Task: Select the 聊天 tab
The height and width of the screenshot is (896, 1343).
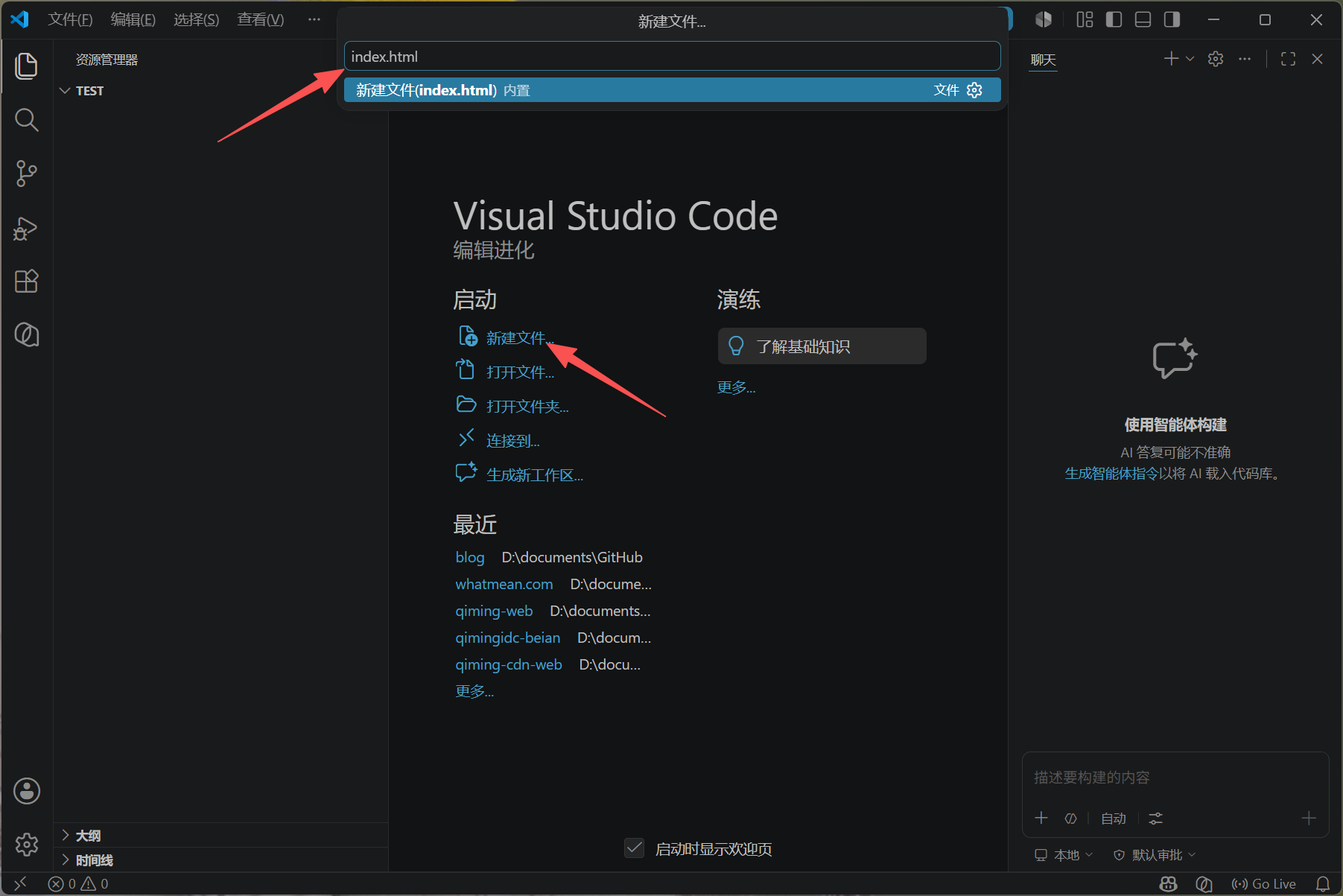Action: 1043,60
